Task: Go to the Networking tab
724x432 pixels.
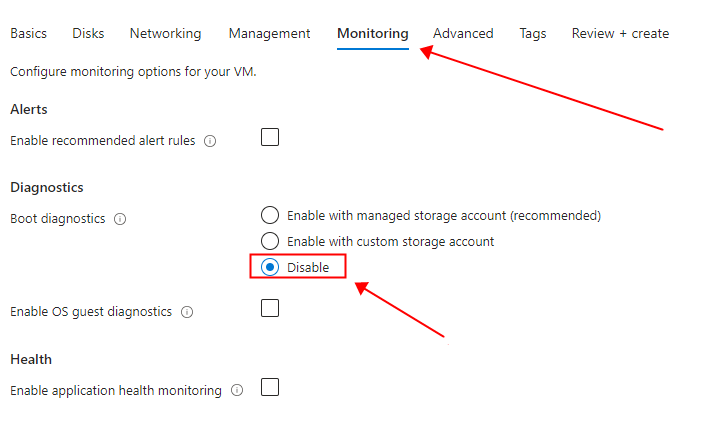Action: tap(165, 33)
